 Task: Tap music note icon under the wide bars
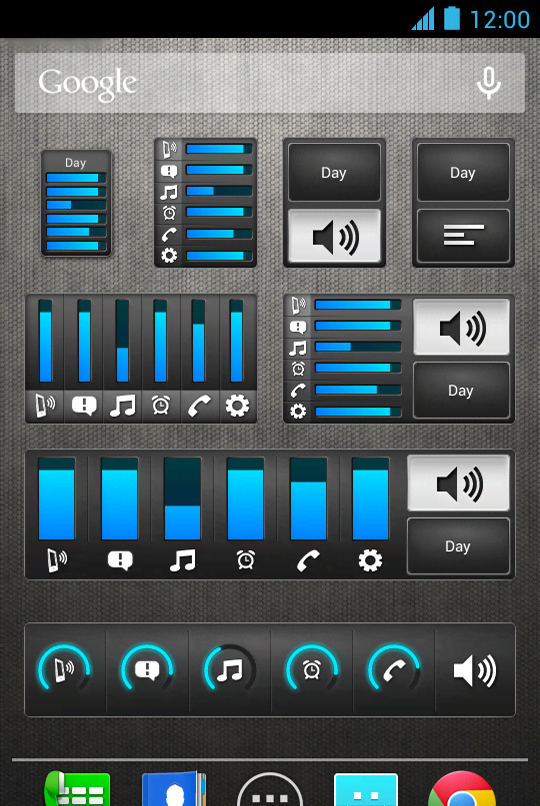[x=182, y=560]
